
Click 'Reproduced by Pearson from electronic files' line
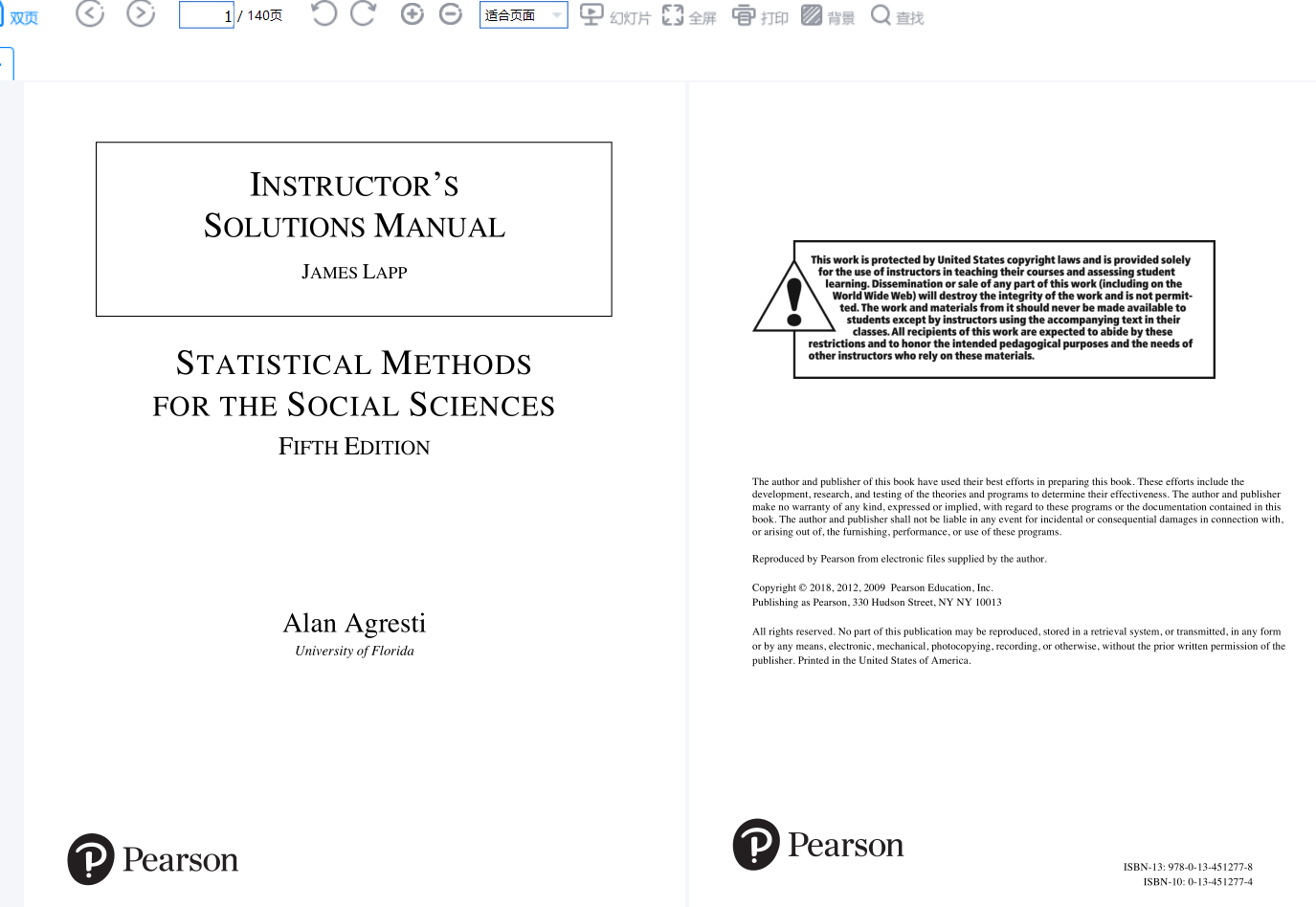click(x=899, y=559)
